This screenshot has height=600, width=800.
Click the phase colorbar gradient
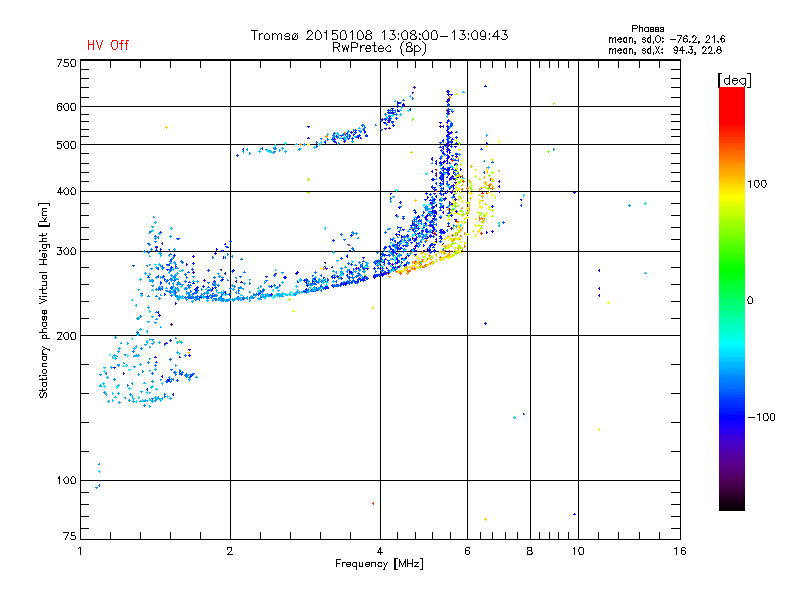[x=732, y=299]
